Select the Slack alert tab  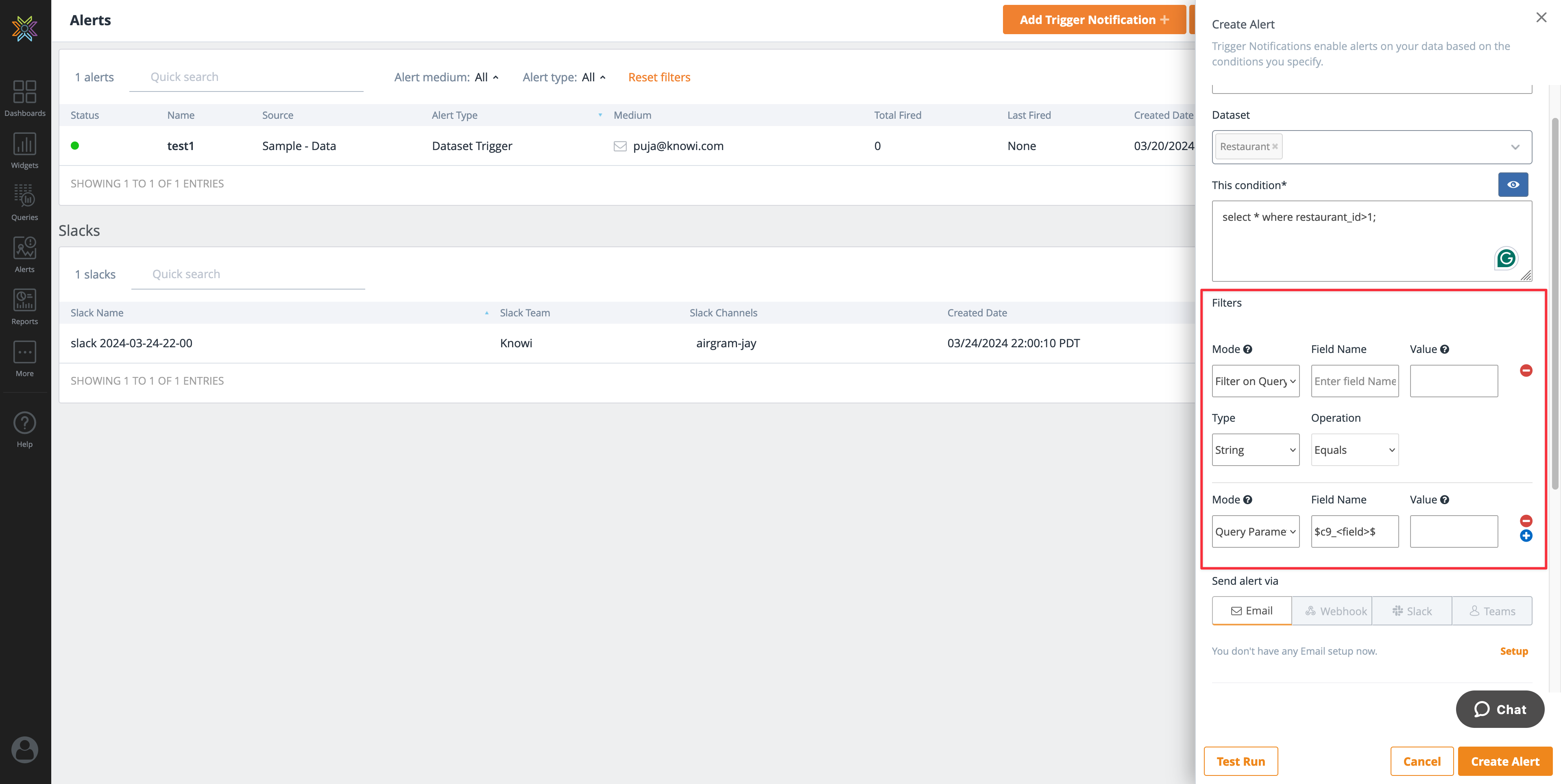pyautogui.click(x=1412, y=611)
